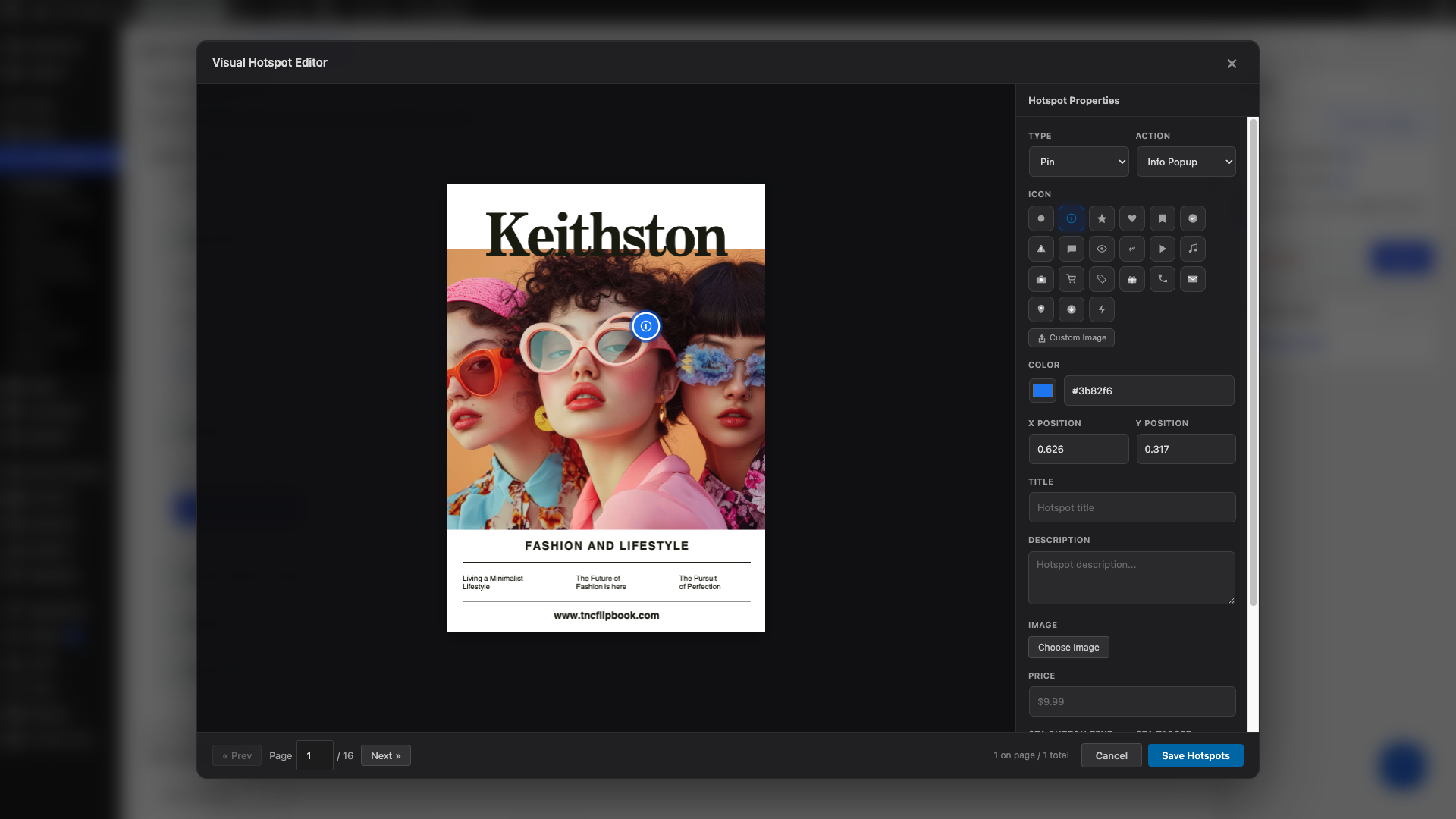Screen dimensions: 1456x819
Task: Pick the envelope mail hotspot icon
Action: click(x=1193, y=279)
